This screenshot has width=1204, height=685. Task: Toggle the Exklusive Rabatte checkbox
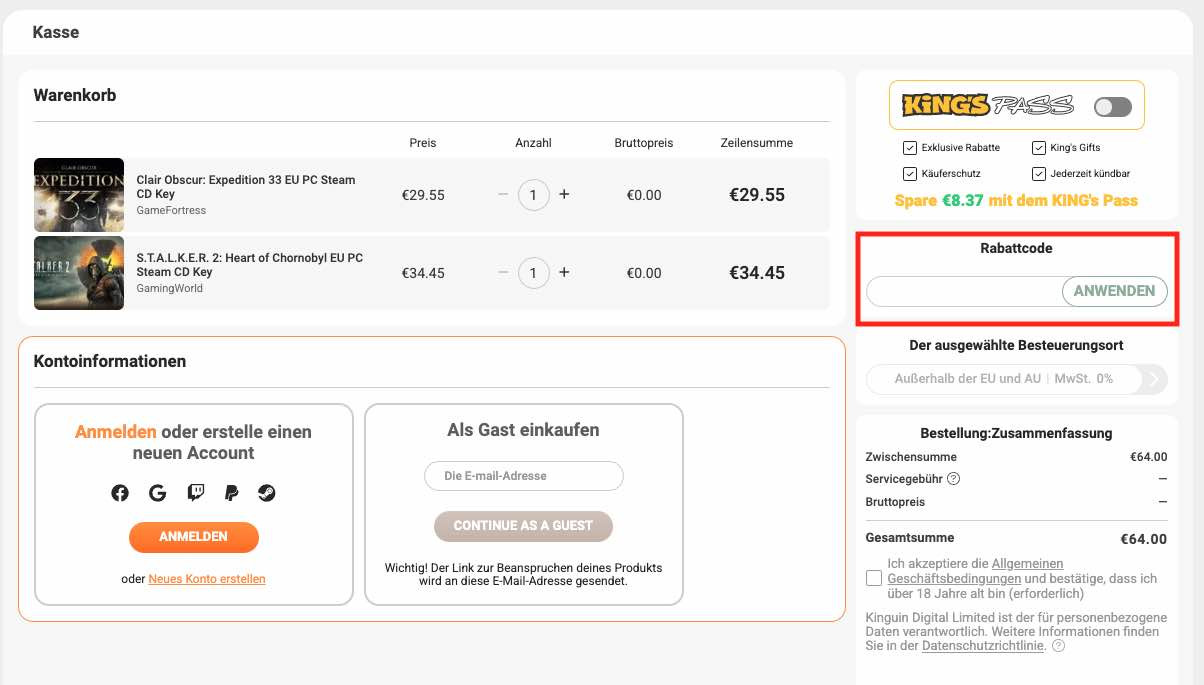(x=909, y=148)
